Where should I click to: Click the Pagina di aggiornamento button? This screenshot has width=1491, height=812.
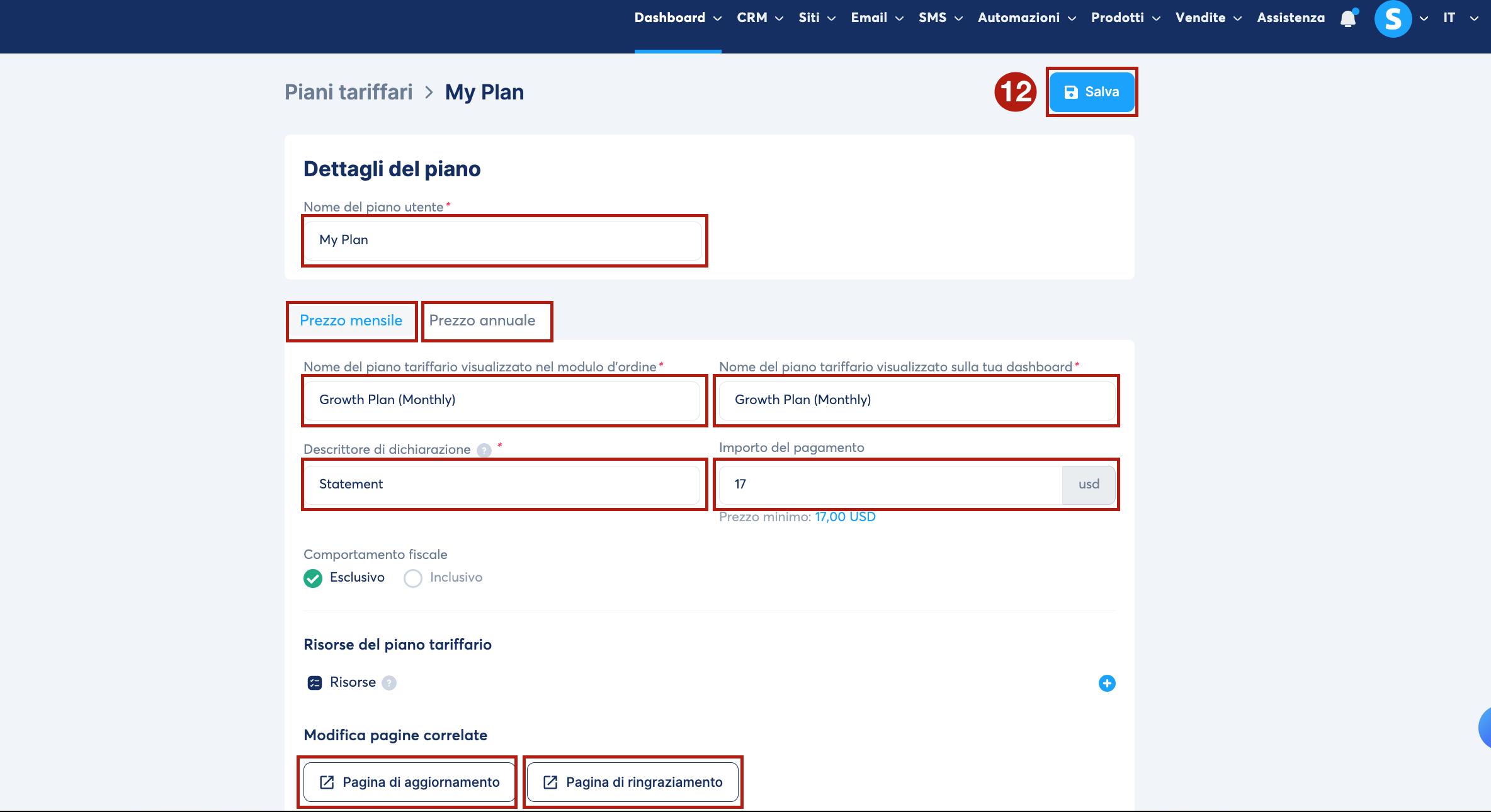(409, 782)
